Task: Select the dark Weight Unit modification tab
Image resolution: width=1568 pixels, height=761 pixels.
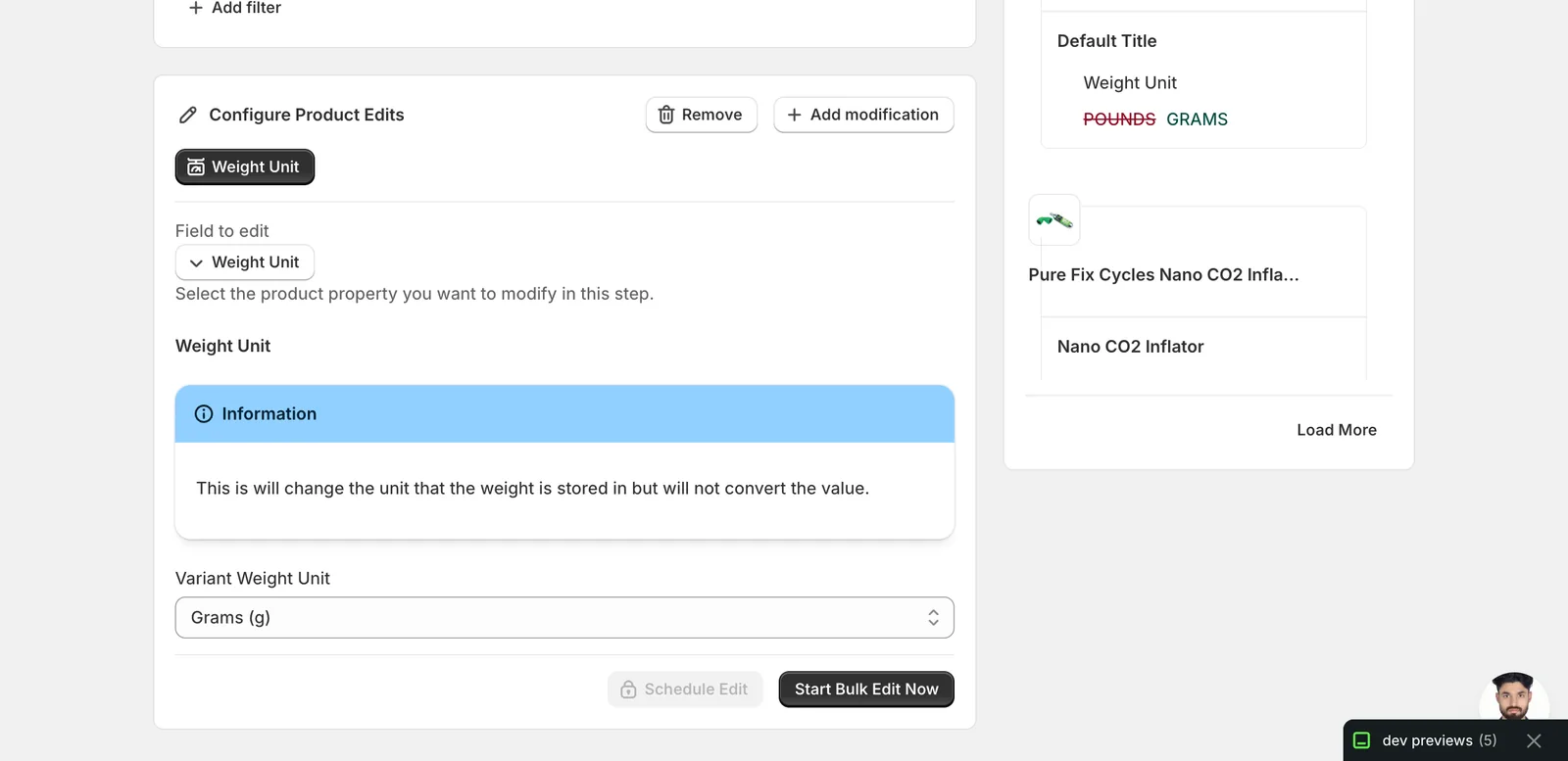Action: (245, 166)
